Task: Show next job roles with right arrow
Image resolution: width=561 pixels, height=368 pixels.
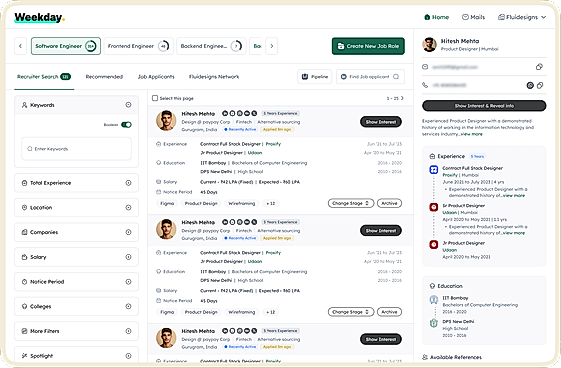Action: [272, 46]
